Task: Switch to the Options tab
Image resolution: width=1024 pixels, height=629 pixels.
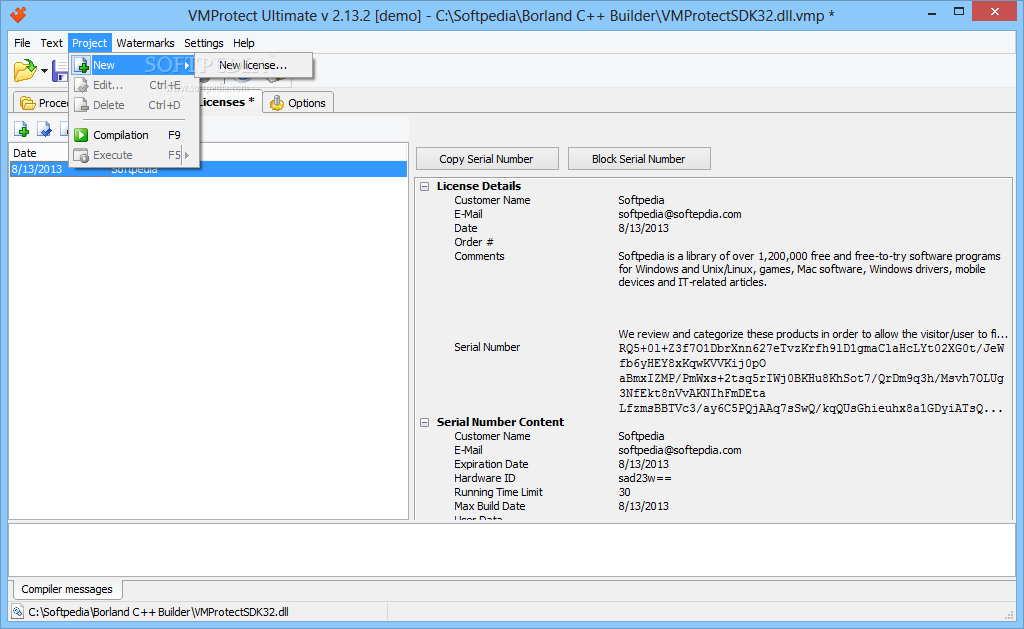Action: 298,103
